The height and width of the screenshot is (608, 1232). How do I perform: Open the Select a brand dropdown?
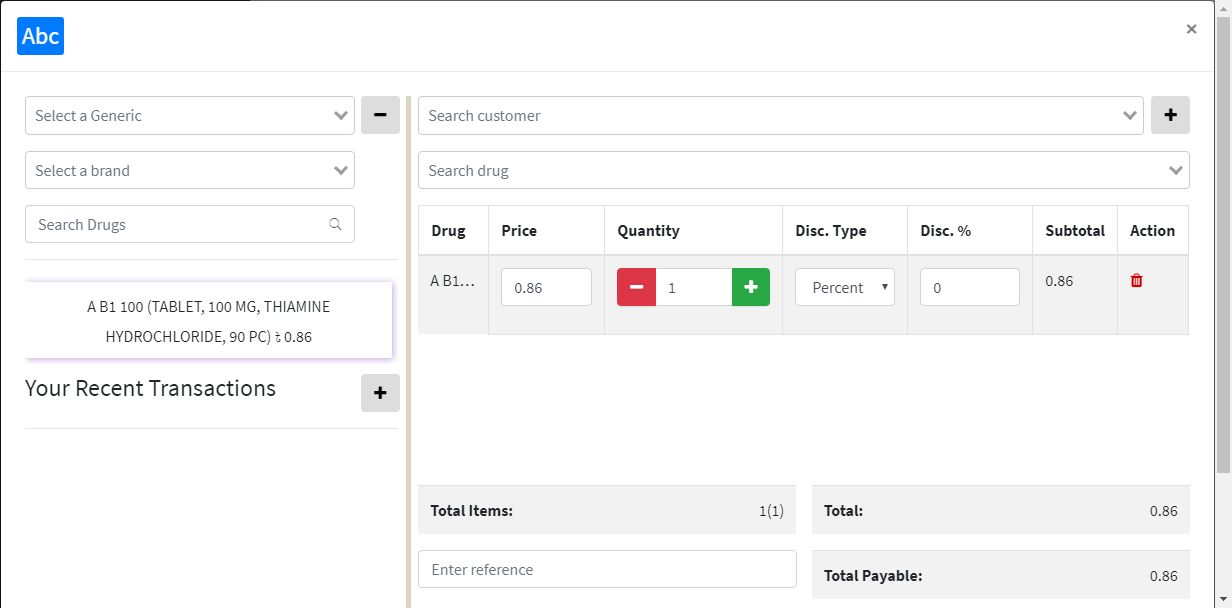click(x=190, y=170)
